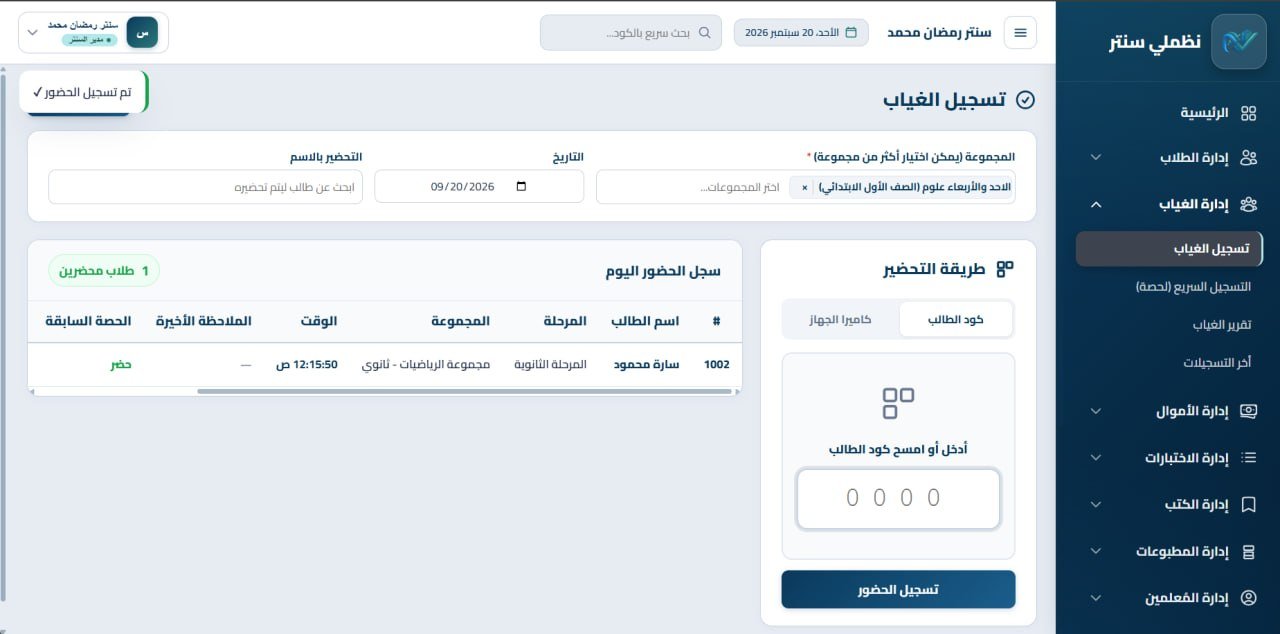Image resolution: width=1280 pixels, height=634 pixels.
Task: Click the إدارة الاختبارات list icon
Action: (x=1248, y=457)
